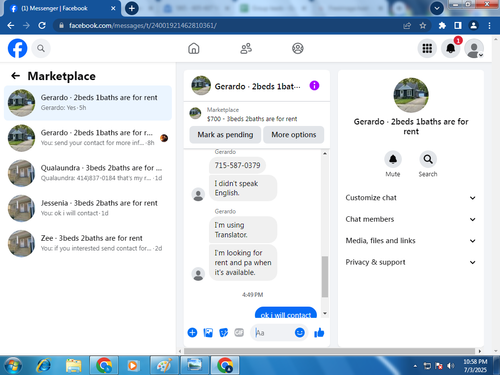
Task: Open the tab search dropdown arrow
Action: pos(437,8)
